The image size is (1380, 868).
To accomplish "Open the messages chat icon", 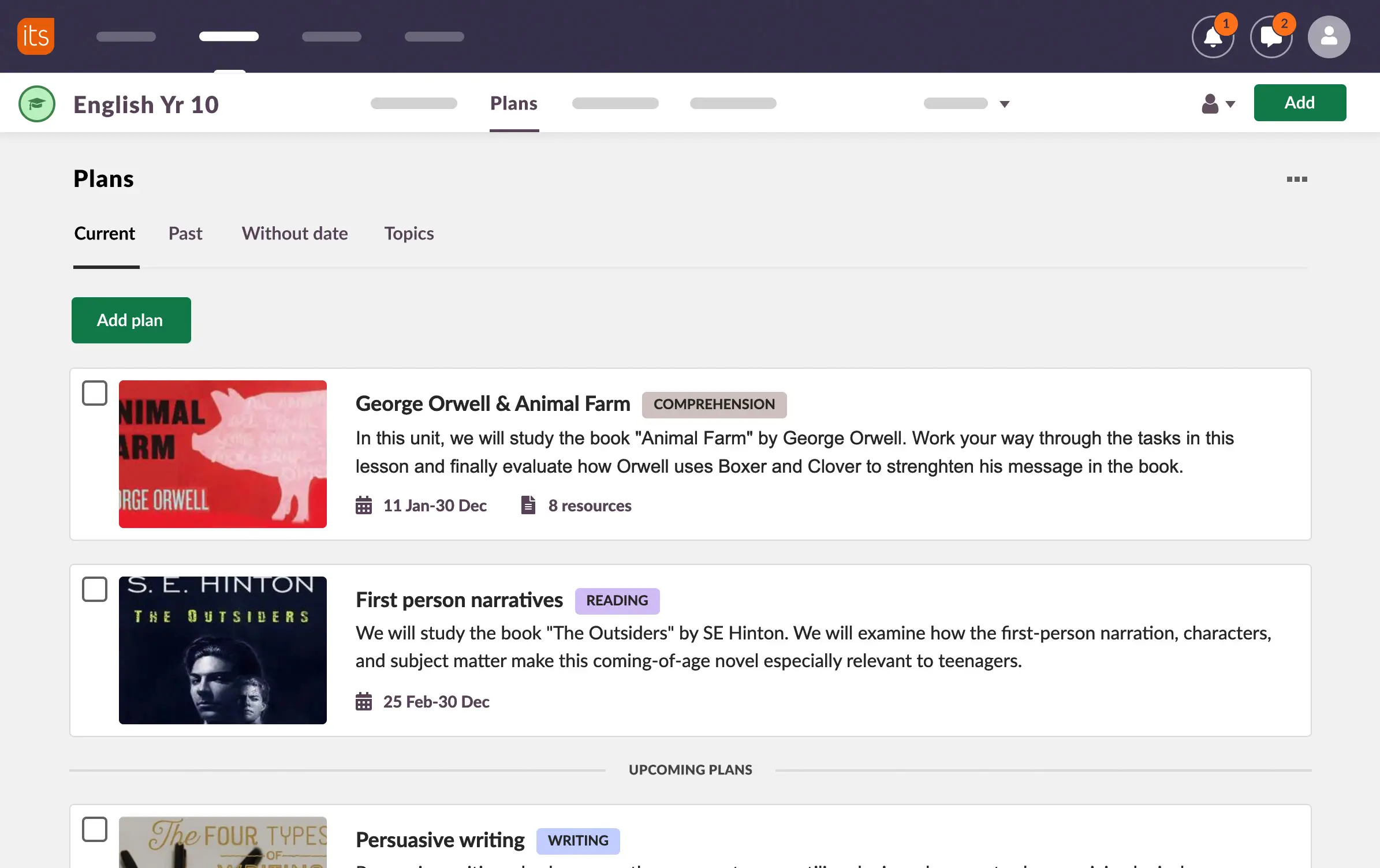I will coord(1271,38).
